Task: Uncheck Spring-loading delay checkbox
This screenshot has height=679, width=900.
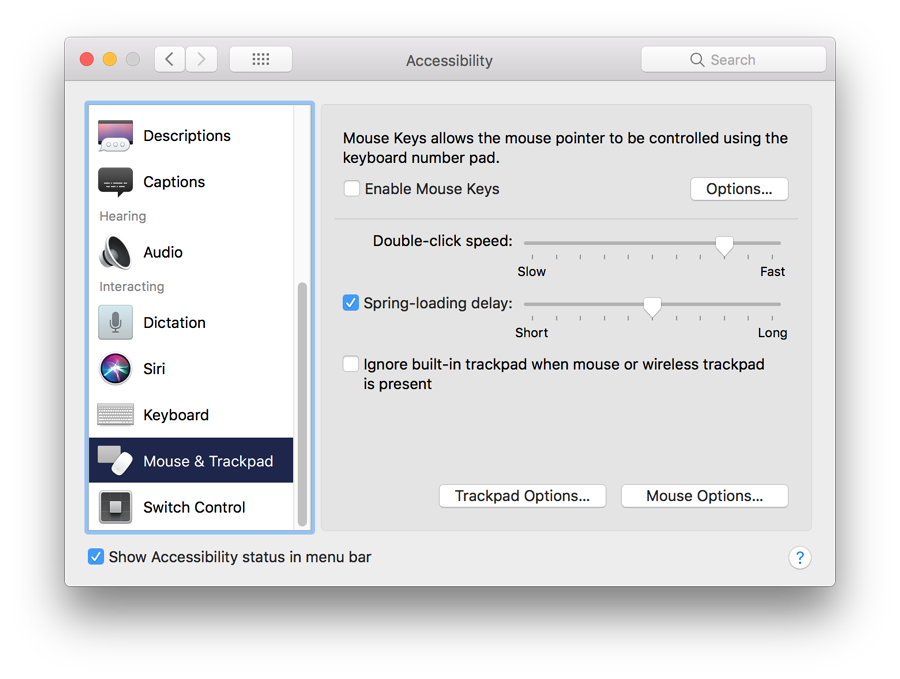Action: click(351, 302)
